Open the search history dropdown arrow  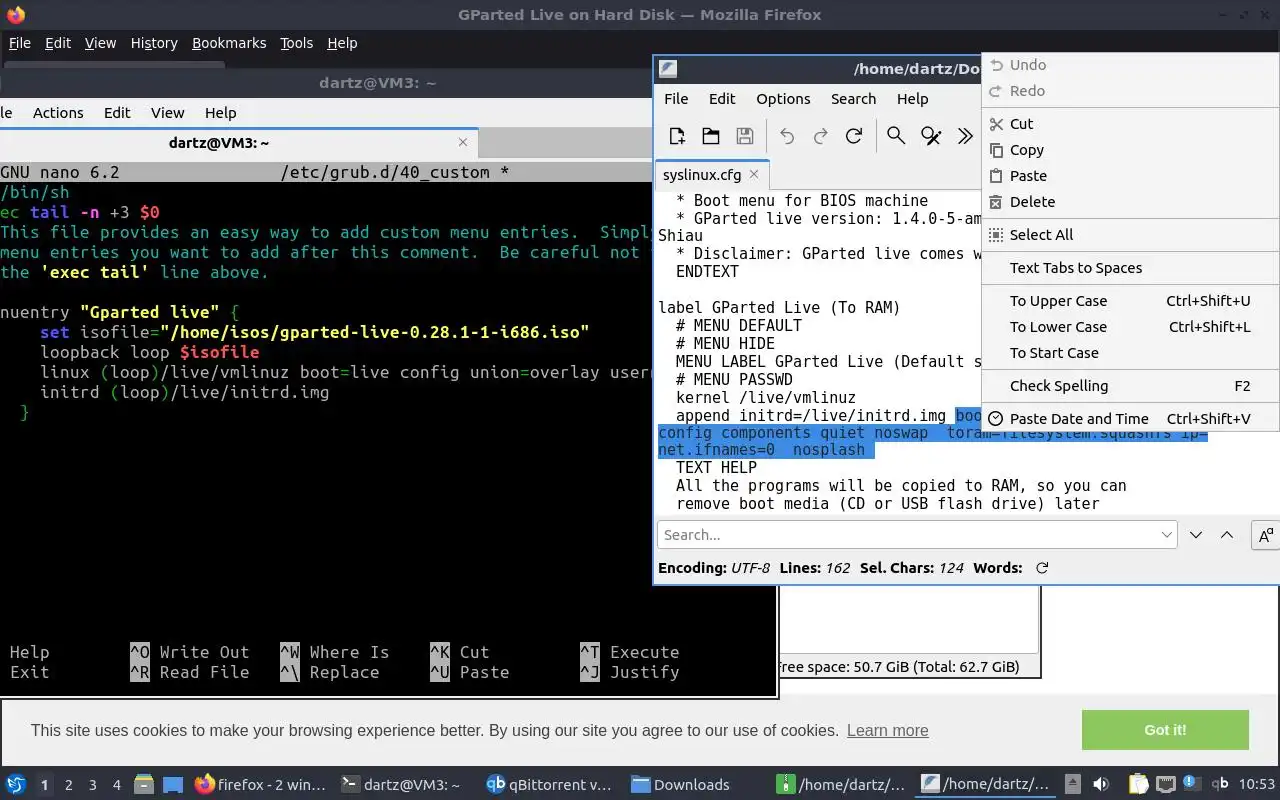click(1166, 535)
